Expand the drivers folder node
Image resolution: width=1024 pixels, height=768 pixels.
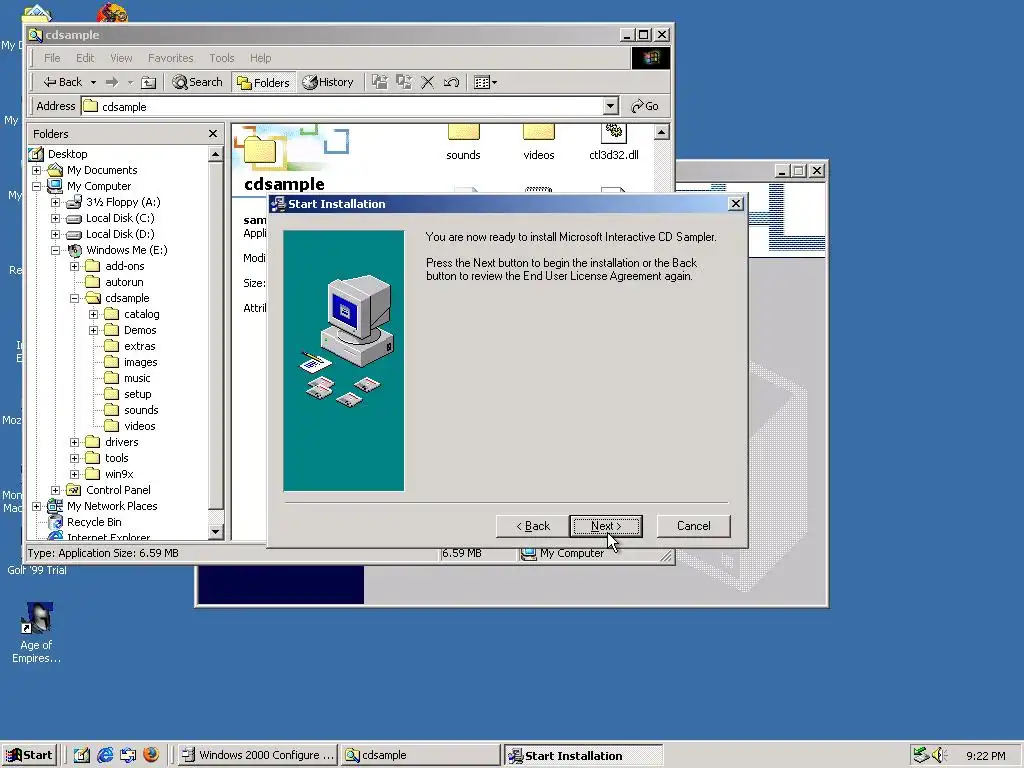(x=74, y=442)
